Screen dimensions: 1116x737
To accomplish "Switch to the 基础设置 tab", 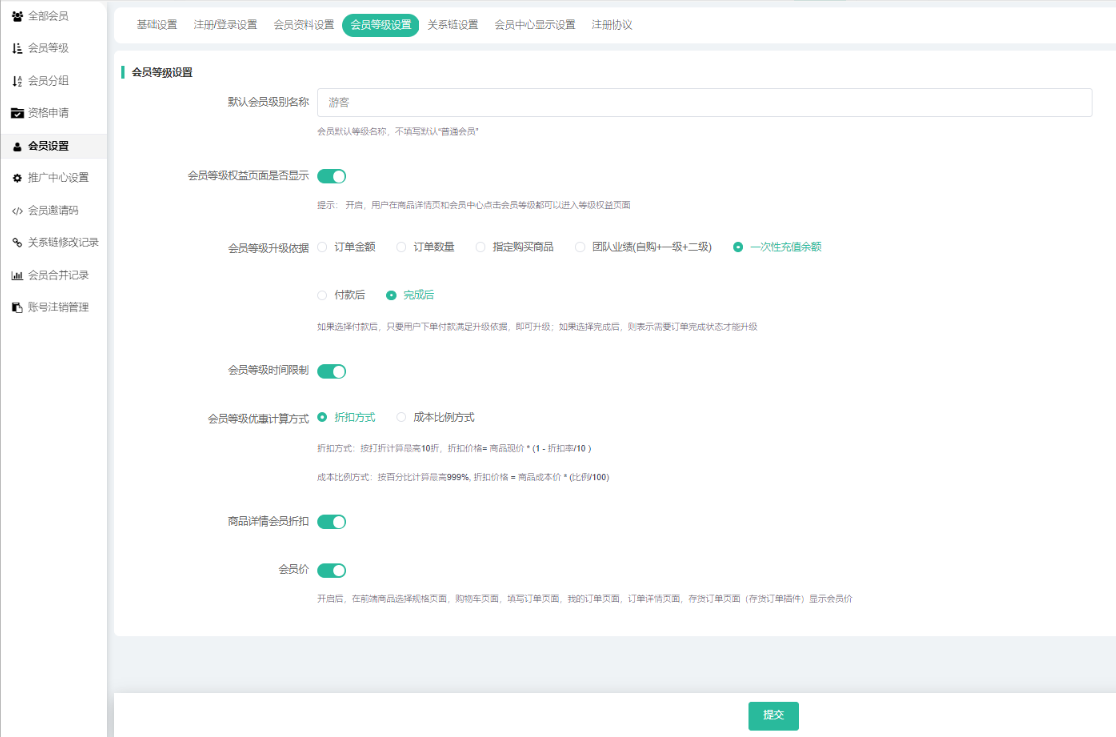I will 157,25.
